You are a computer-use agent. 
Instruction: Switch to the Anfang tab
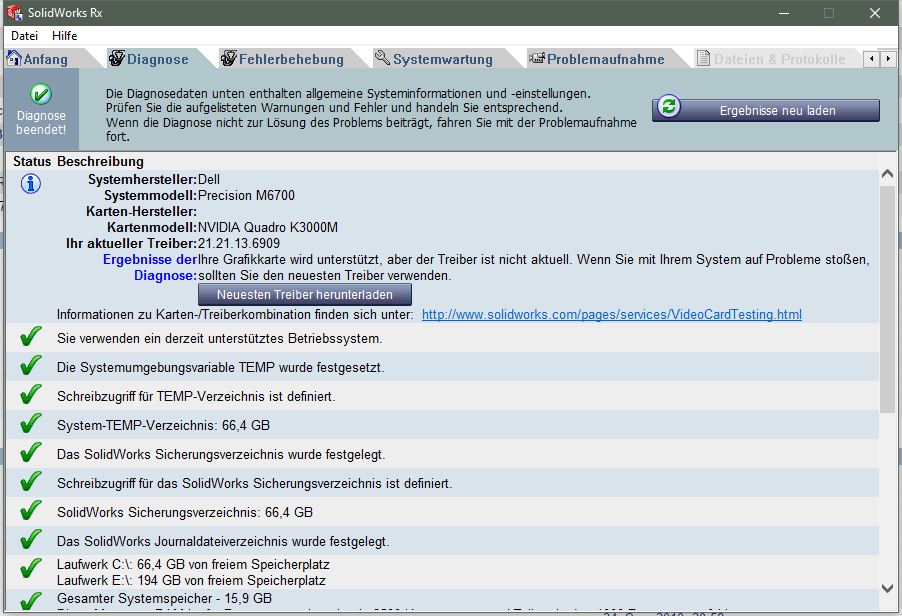point(45,59)
